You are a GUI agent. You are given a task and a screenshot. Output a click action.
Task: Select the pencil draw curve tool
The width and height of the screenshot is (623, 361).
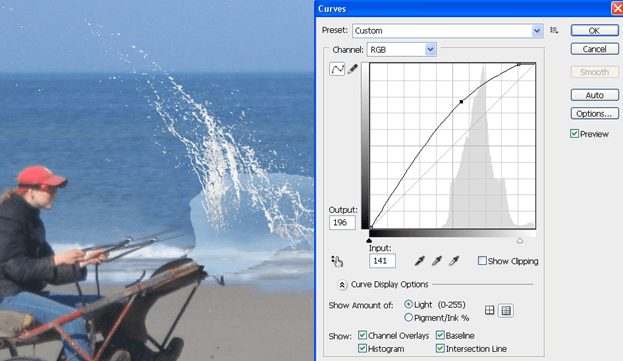pos(352,69)
